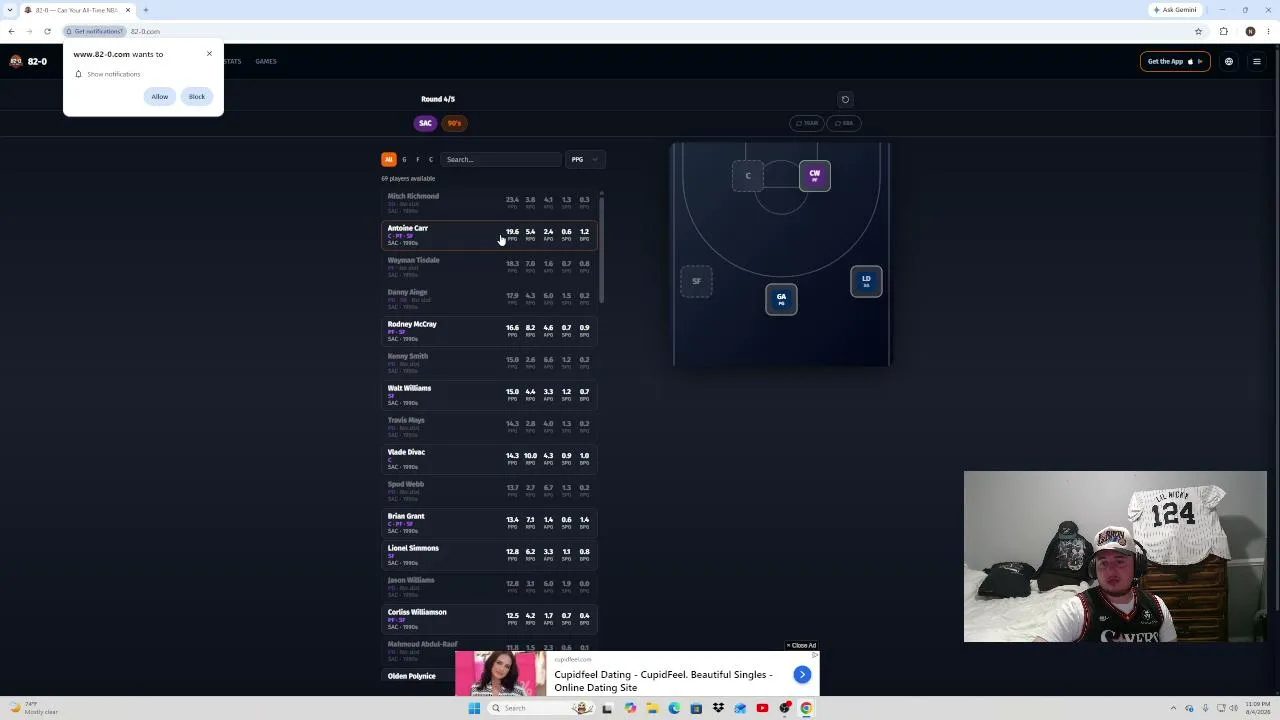Viewport: 1280px width, 720px height.
Task: Click the 90's era badge
Action: coord(454,123)
